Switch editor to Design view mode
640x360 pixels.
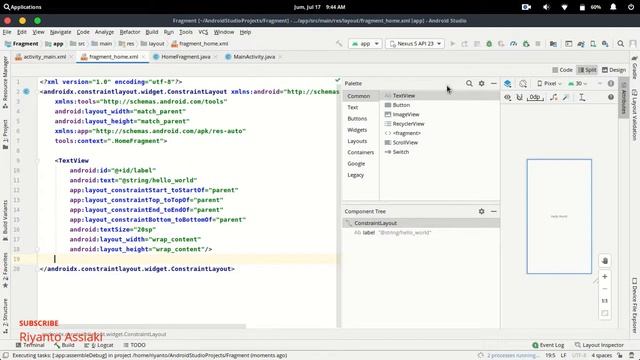pyautogui.click(x=613, y=70)
